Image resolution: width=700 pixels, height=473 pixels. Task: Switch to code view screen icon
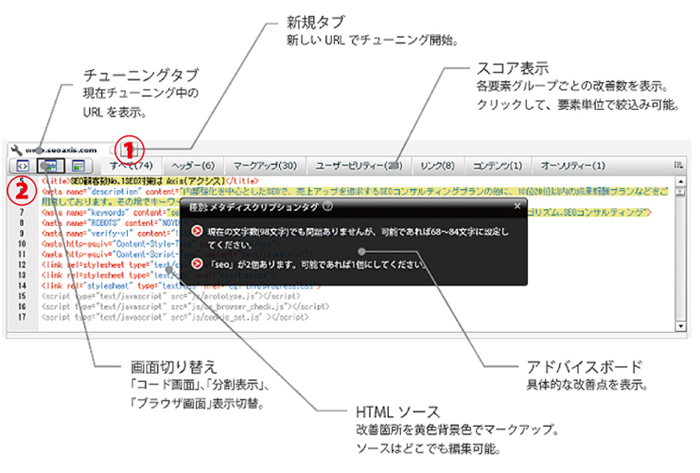click(20, 165)
